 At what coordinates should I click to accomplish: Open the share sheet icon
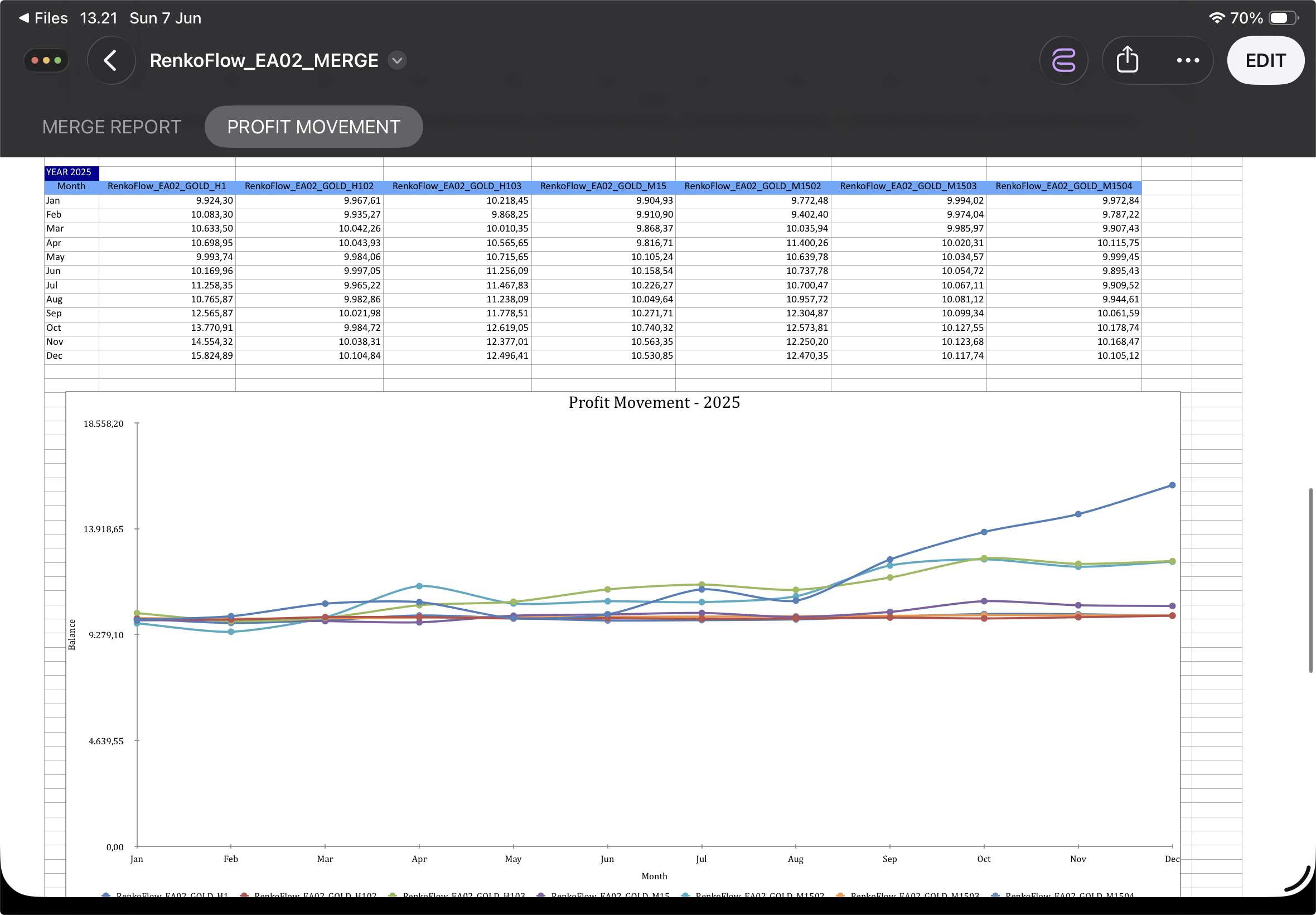(1127, 60)
